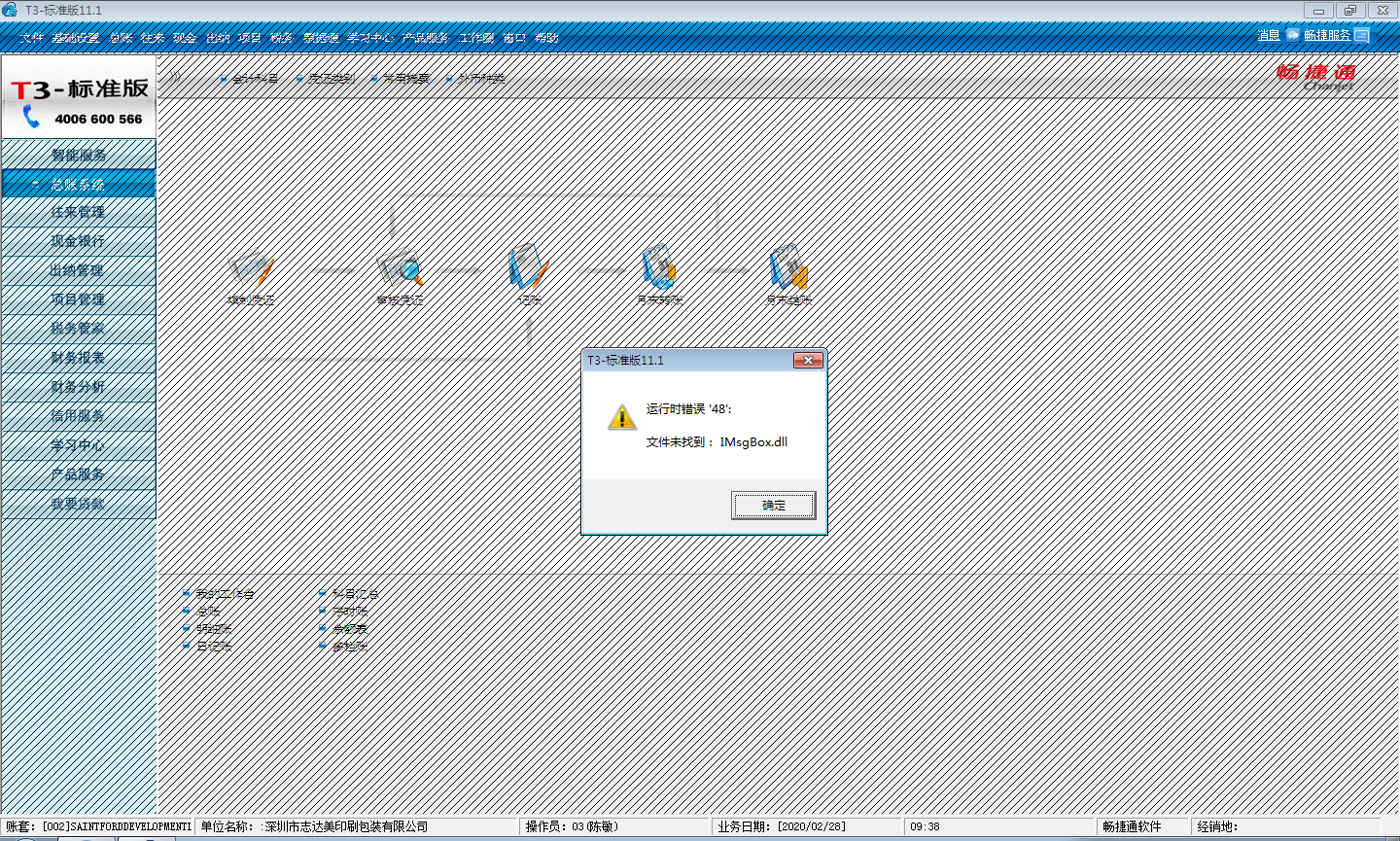Click the T3 app icon in title bar
Viewport: 1400px width, 841px height.
[10, 10]
